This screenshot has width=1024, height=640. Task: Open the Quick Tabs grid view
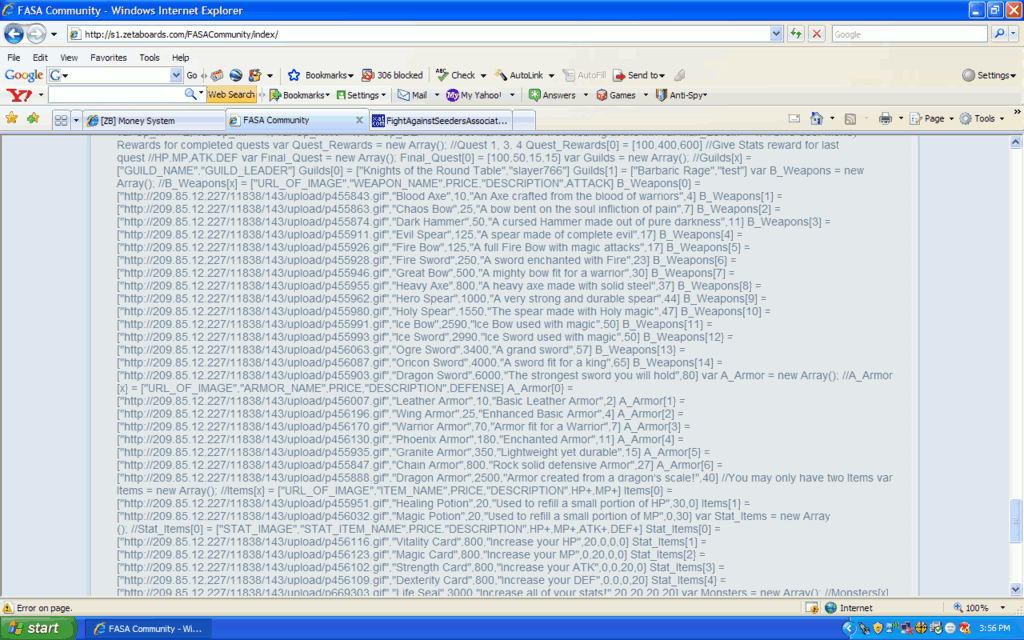(x=61, y=120)
